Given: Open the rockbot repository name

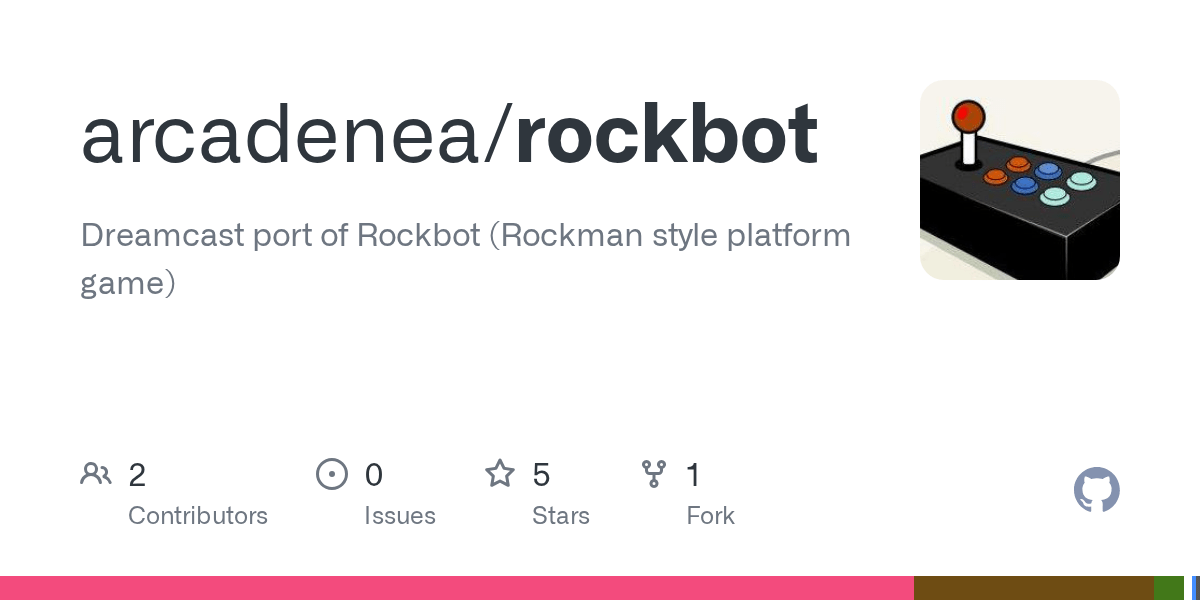Looking at the screenshot, I should 667,135.
